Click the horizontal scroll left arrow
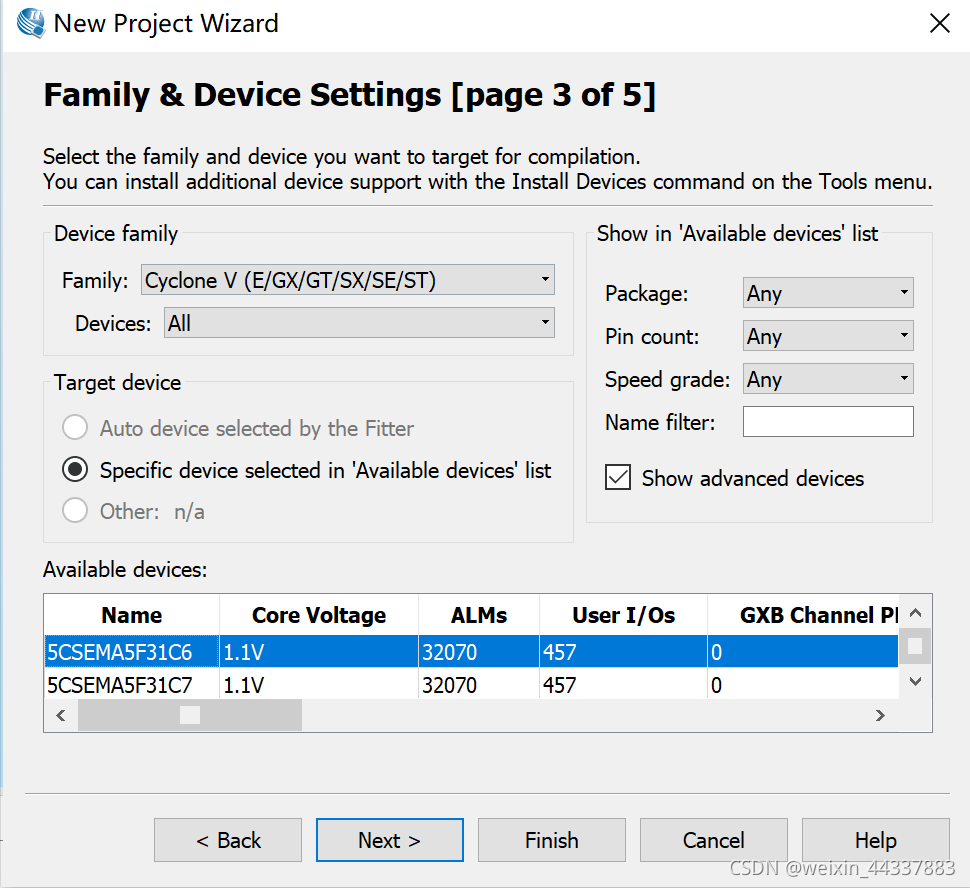This screenshot has height=888, width=970. click(x=61, y=715)
